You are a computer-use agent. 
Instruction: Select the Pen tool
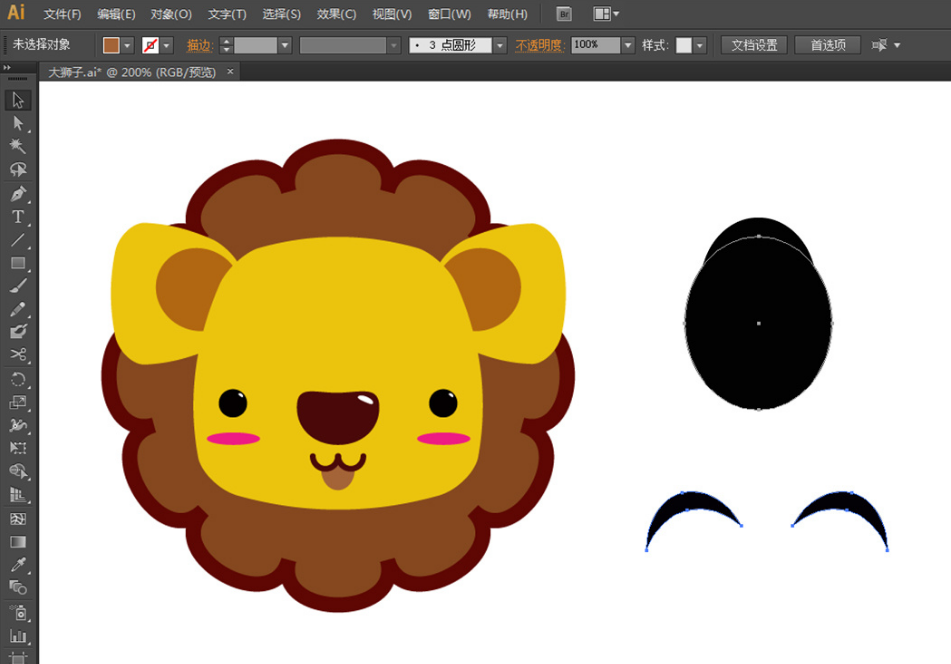coord(18,193)
